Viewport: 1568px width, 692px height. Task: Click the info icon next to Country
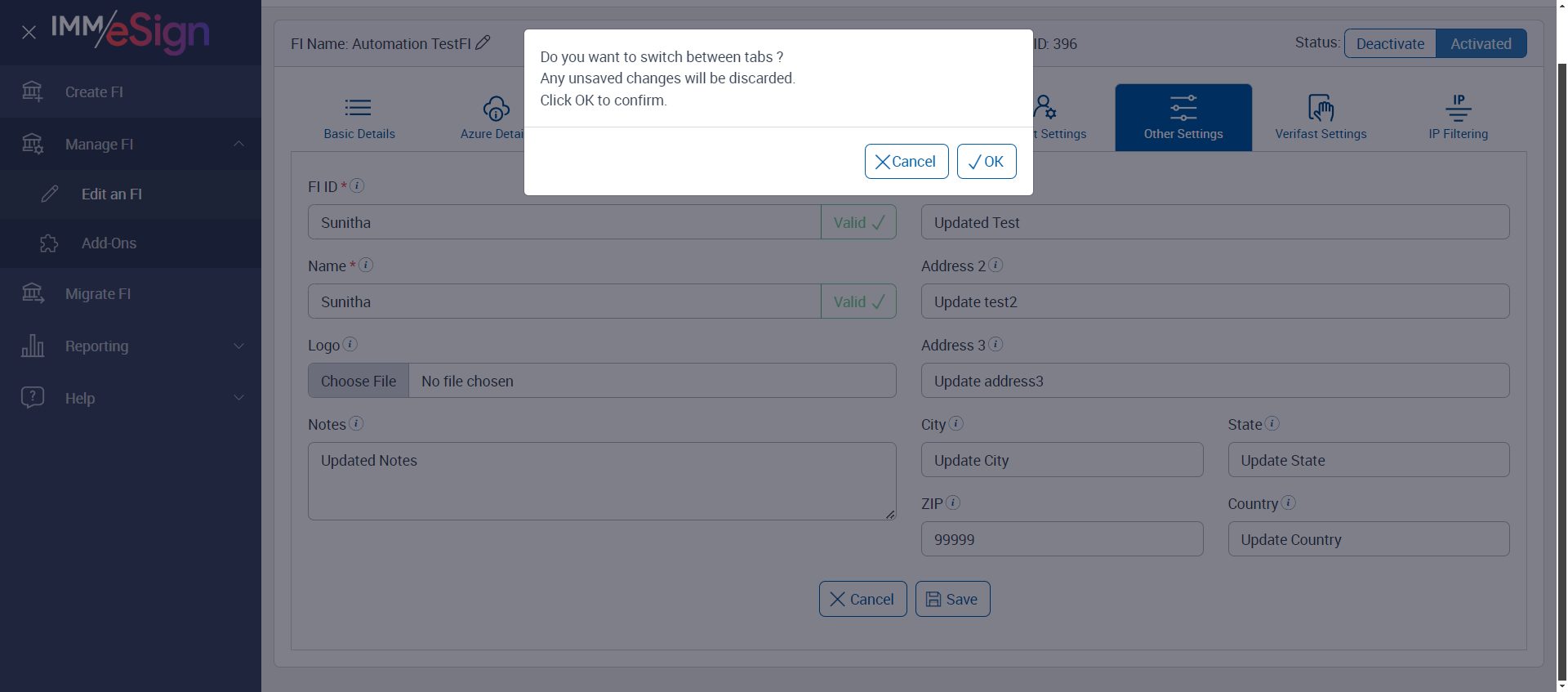[1288, 502]
